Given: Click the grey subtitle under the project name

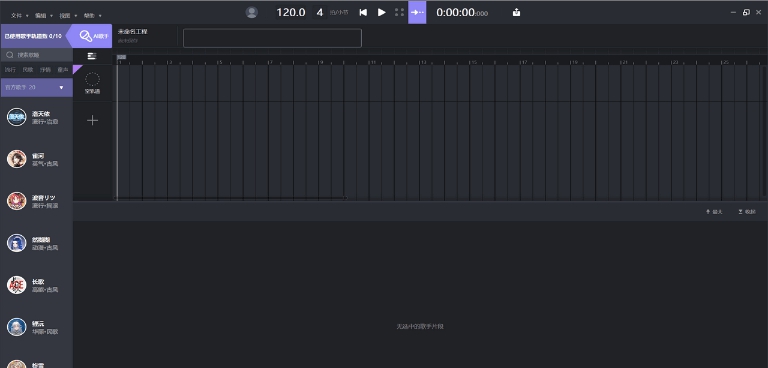Looking at the screenshot, I should click(127, 41).
